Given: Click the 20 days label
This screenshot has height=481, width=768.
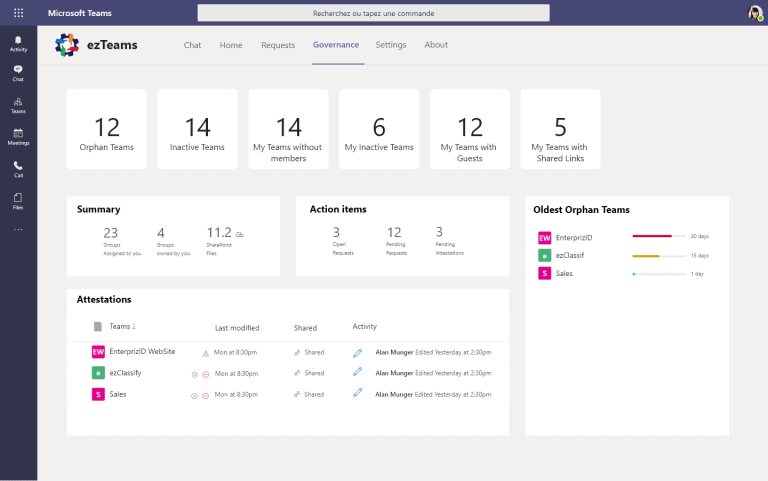Looking at the screenshot, I should 699,236.
